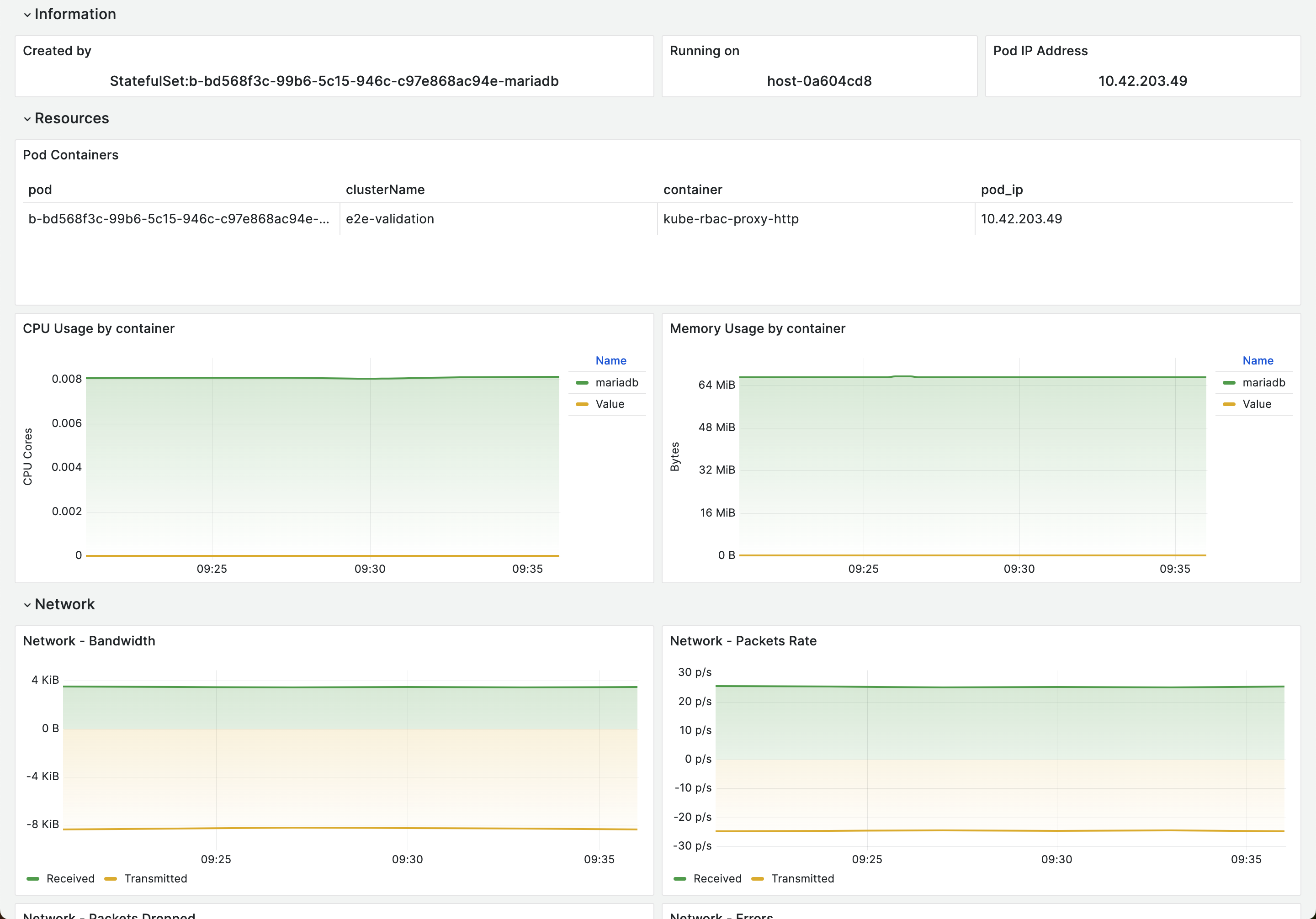Sort Memory Usage legend by Name header
The height and width of the screenshot is (919, 1316).
pyautogui.click(x=1258, y=361)
